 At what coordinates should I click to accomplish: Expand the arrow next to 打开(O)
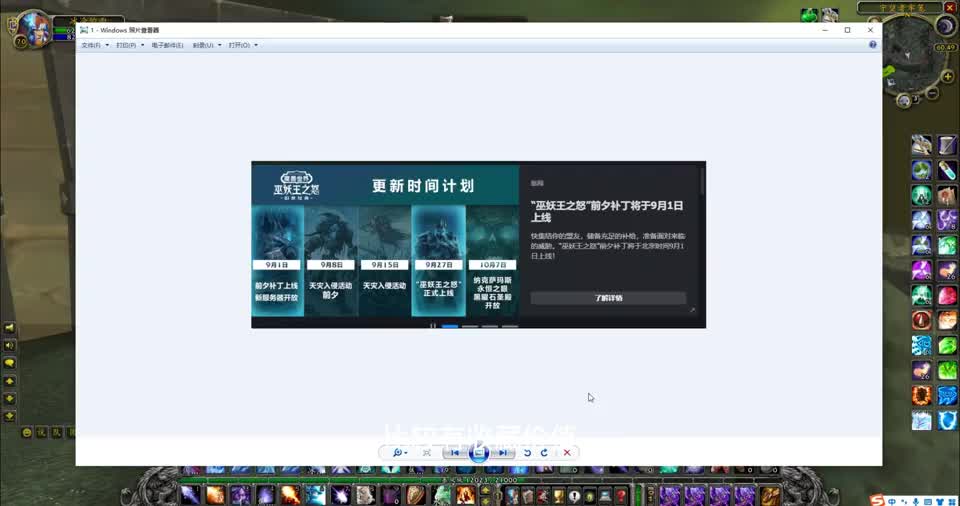coord(256,45)
